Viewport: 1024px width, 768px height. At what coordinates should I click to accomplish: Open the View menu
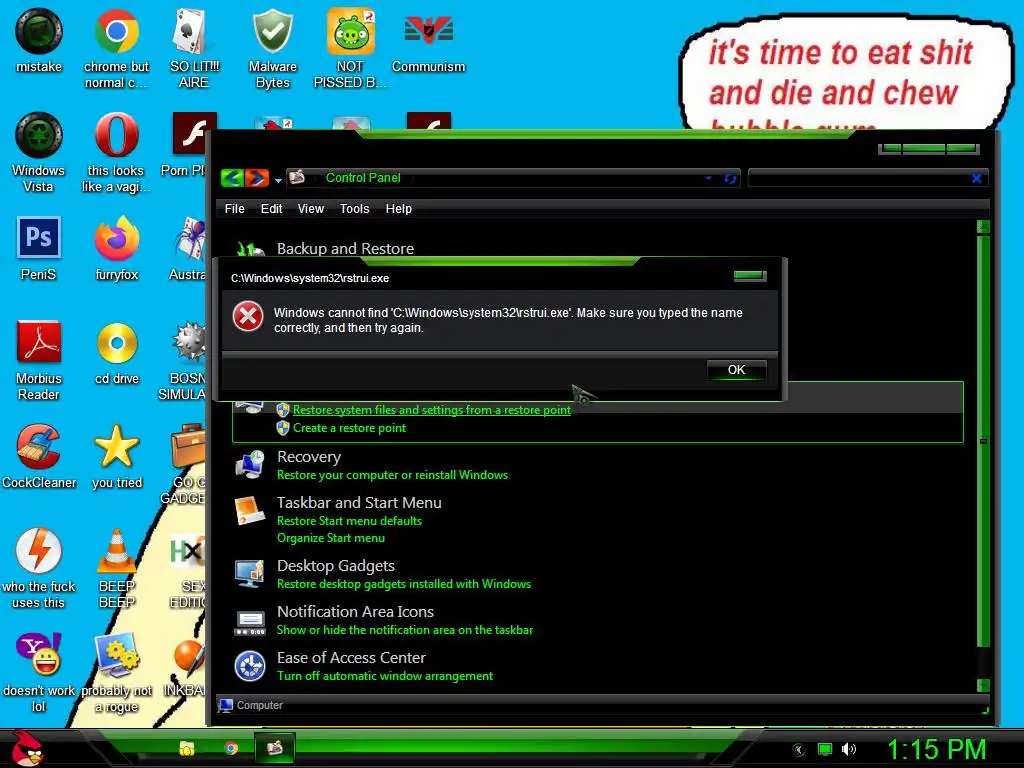(311, 208)
